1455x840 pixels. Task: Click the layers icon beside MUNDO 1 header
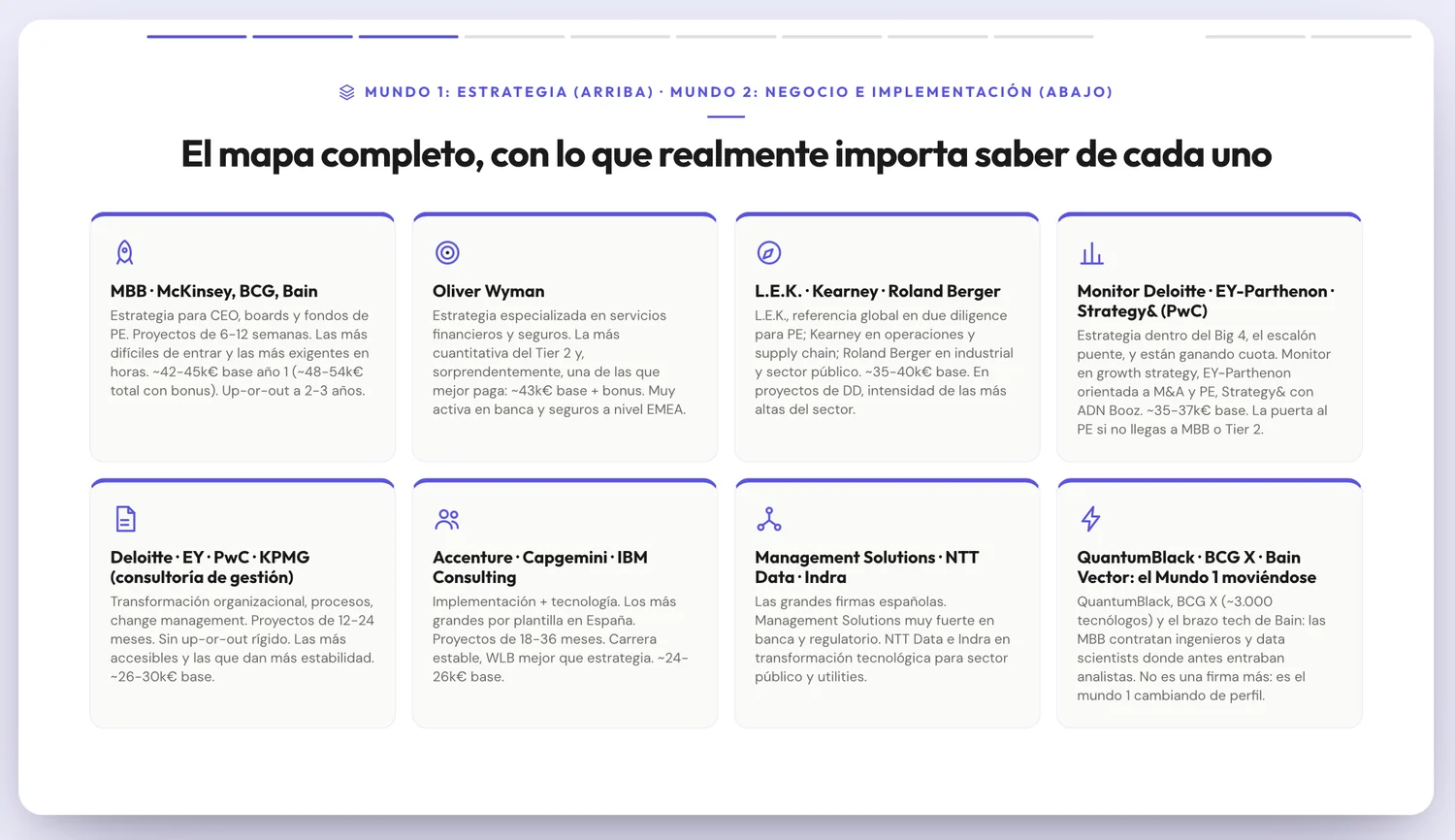pos(347,92)
